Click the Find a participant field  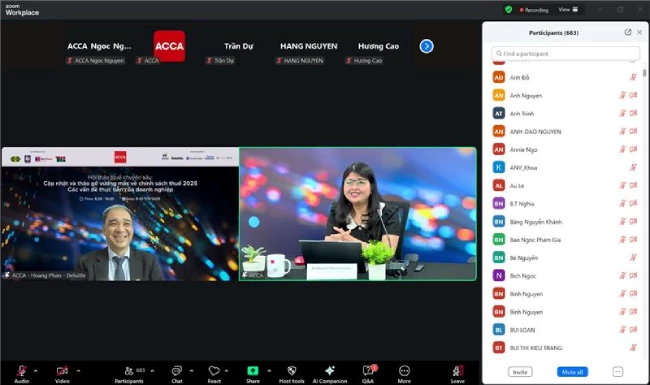pyautogui.click(x=565, y=53)
